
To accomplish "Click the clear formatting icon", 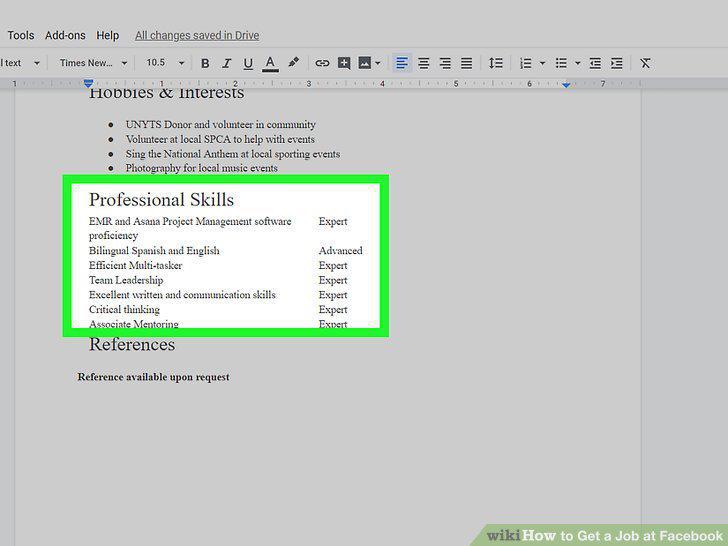I will tap(645, 63).
